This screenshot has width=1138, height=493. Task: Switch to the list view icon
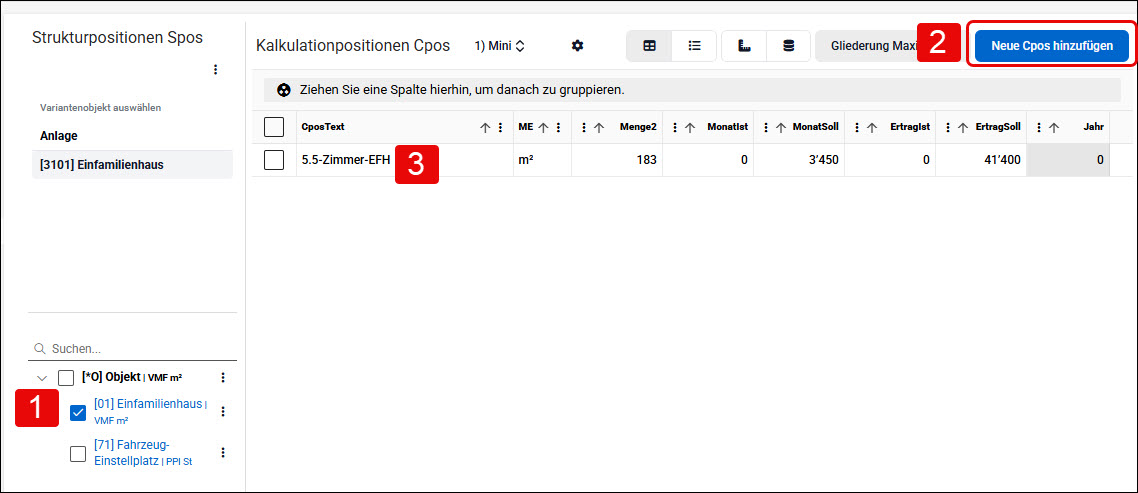pyautogui.click(x=695, y=46)
